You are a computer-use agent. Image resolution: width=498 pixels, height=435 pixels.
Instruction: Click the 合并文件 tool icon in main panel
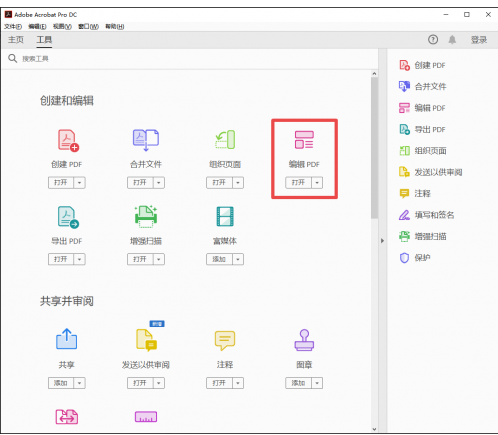coord(146,140)
